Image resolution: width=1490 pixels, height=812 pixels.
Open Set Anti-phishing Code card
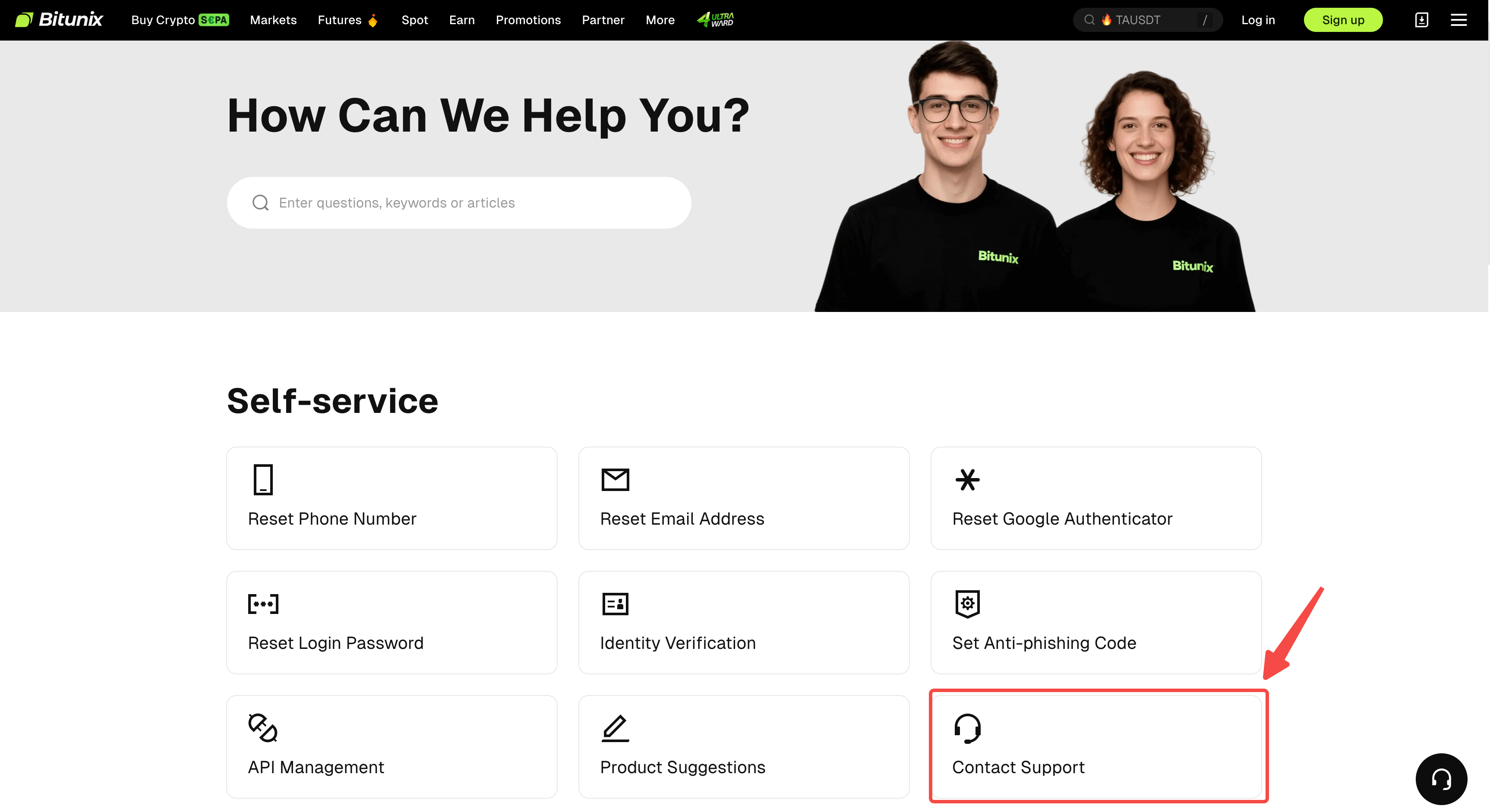pyautogui.click(x=1095, y=622)
